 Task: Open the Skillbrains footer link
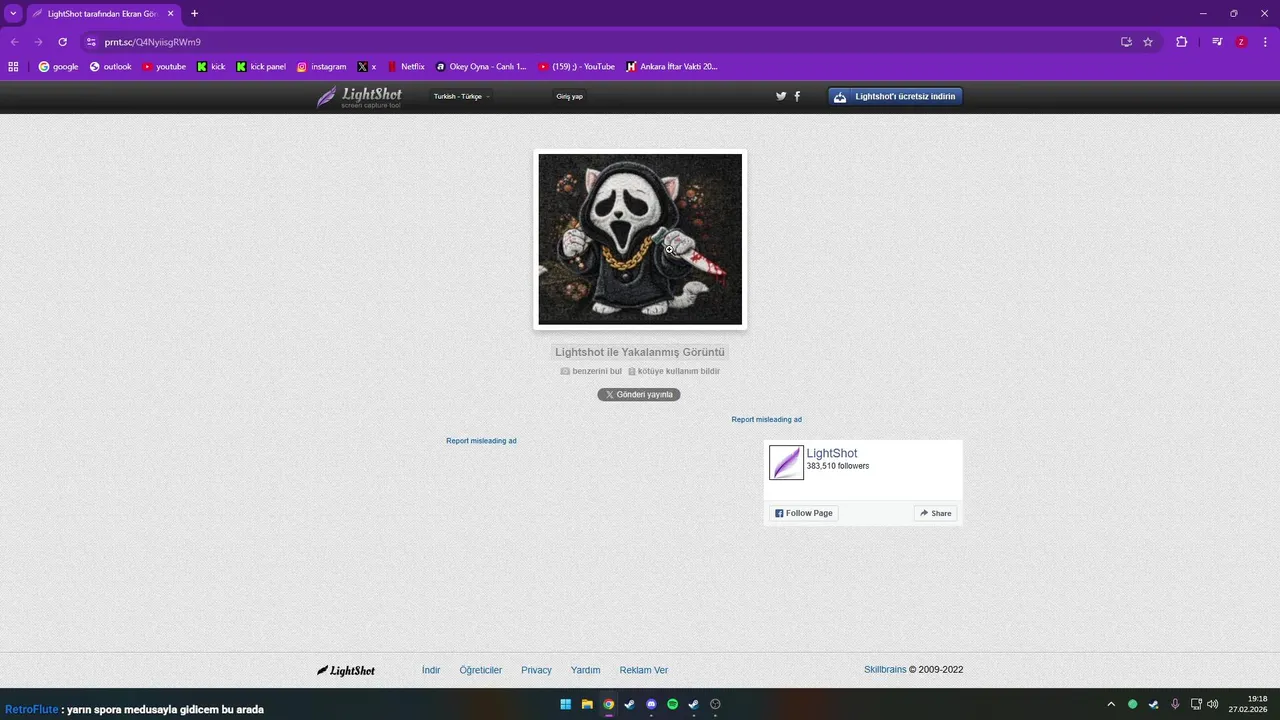tap(885, 670)
